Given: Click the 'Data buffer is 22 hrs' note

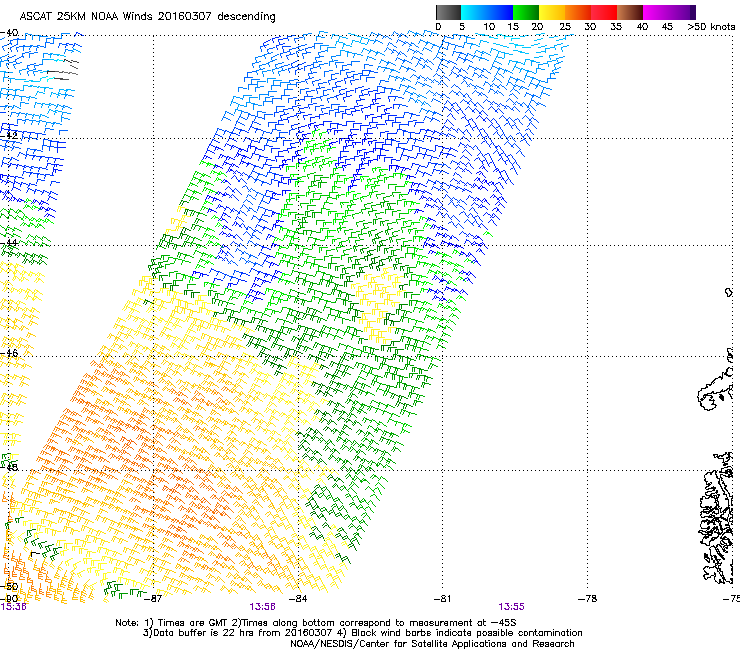Looking at the screenshot, I should [x=362, y=633].
